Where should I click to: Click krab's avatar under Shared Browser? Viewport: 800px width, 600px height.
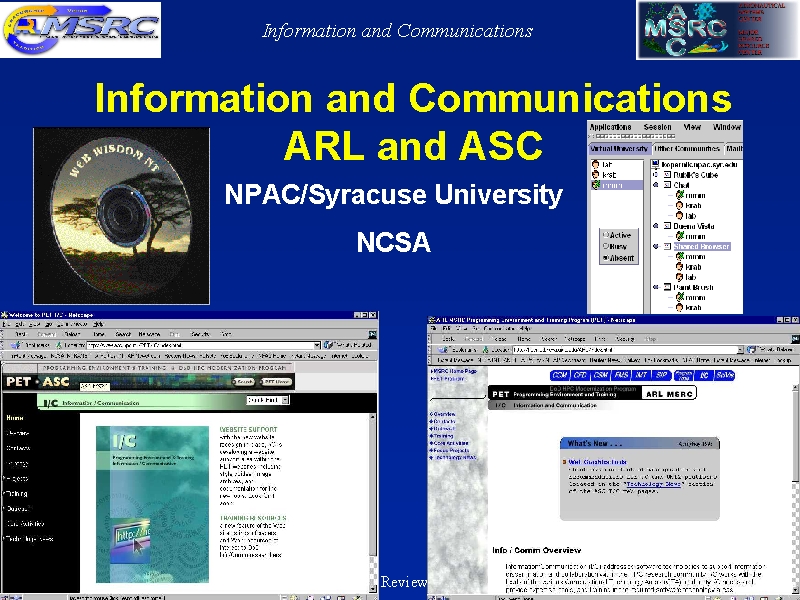[x=680, y=266]
